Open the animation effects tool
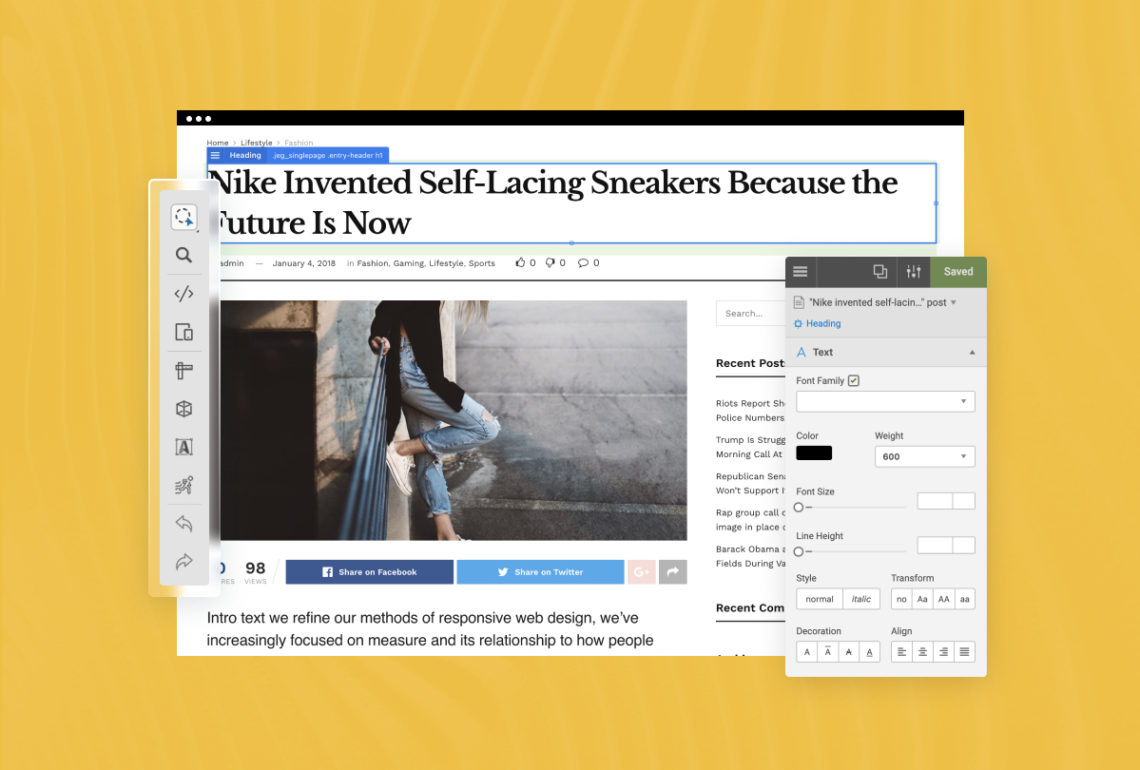This screenshot has height=770, width=1140. (184, 485)
